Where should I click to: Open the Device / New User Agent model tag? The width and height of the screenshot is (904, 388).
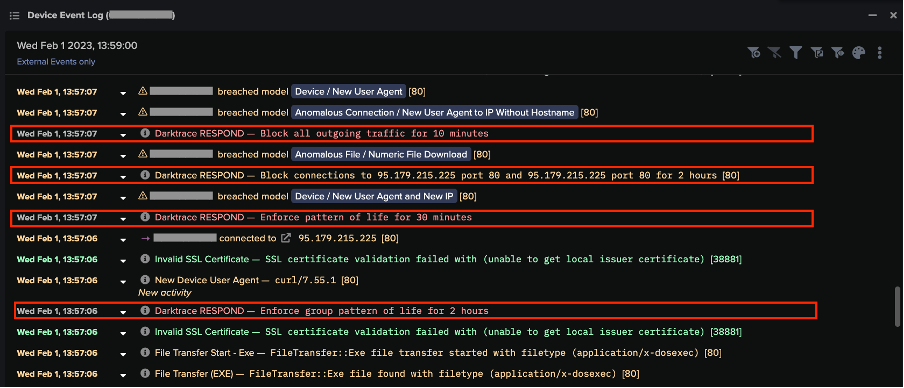348,91
